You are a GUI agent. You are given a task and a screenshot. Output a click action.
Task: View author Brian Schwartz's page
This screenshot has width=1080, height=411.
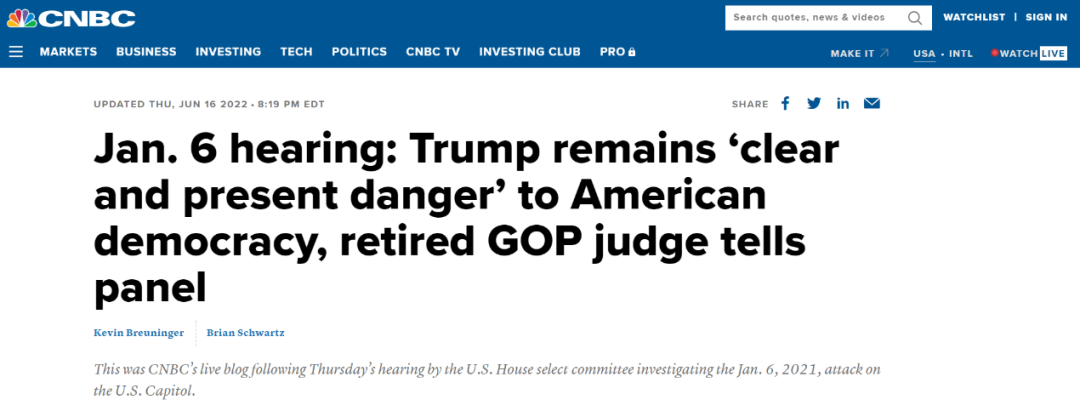tap(246, 333)
